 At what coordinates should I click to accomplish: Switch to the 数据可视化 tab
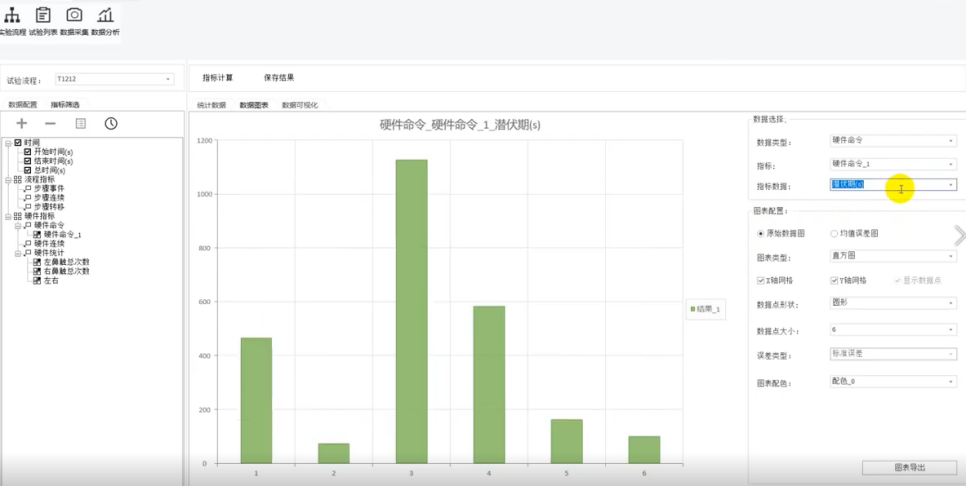tap(299, 104)
